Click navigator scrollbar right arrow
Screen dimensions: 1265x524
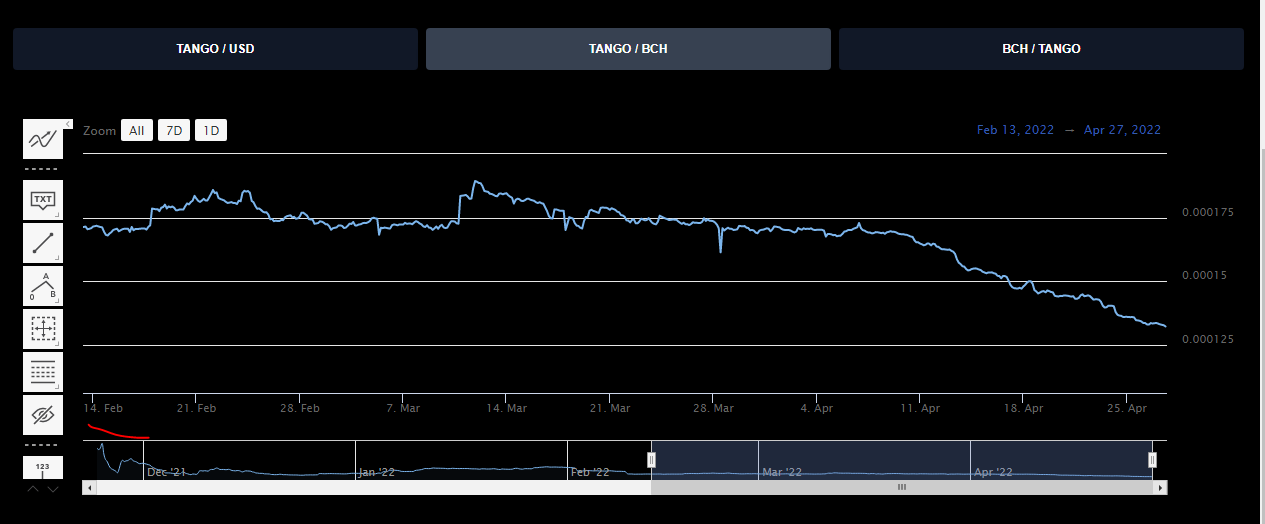coord(1161,487)
